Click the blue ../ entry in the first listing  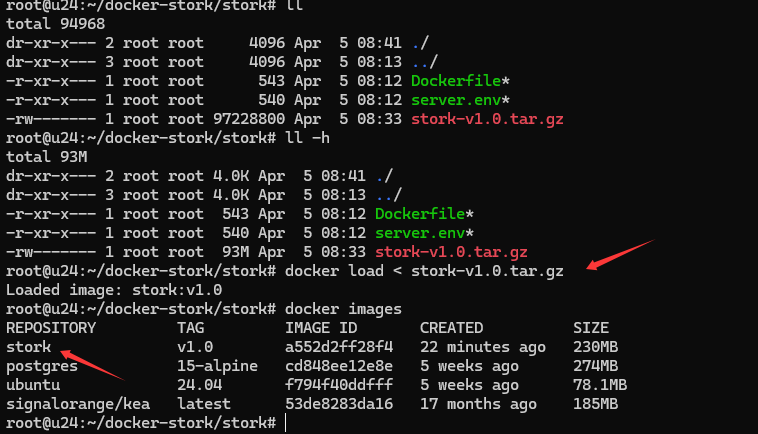tap(424, 62)
